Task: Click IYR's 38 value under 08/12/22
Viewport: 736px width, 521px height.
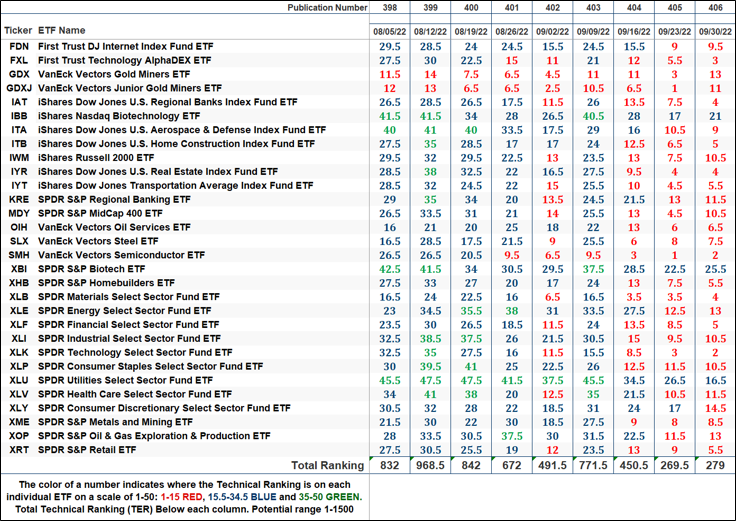Action: click(x=430, y=172)
